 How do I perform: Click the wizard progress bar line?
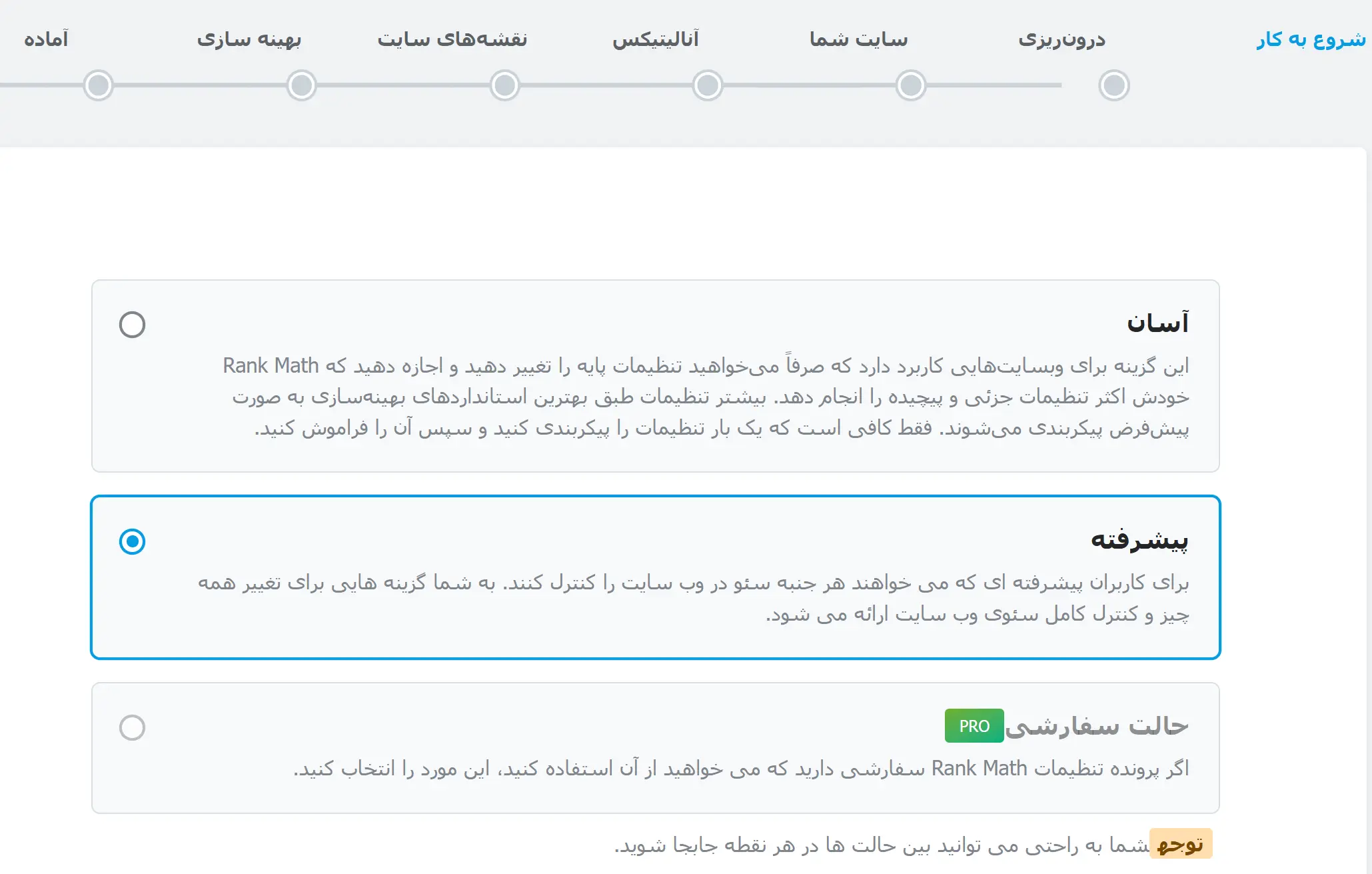pyautogui.click(x=600, y=85)
